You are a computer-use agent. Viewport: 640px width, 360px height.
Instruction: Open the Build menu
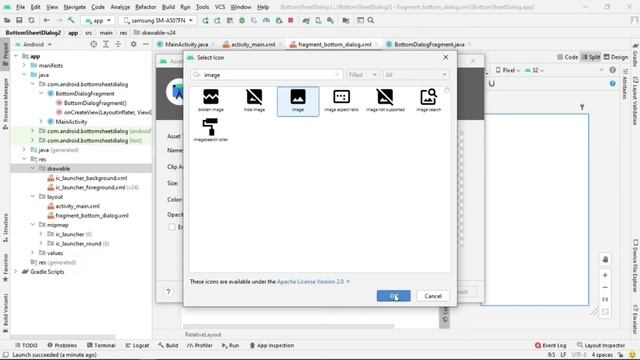pyautogui.click(x=168, y=7)
